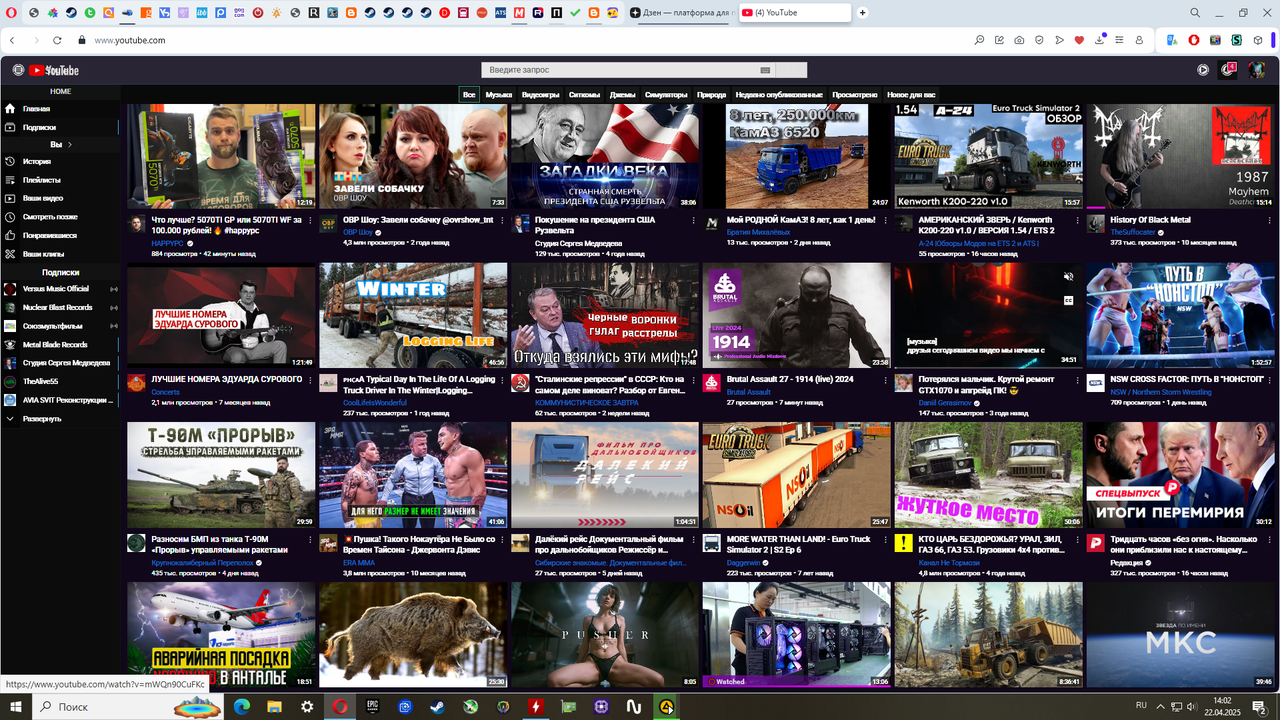
Task: Open Союзмультфильм channel
Action: [x=60, y=326]
